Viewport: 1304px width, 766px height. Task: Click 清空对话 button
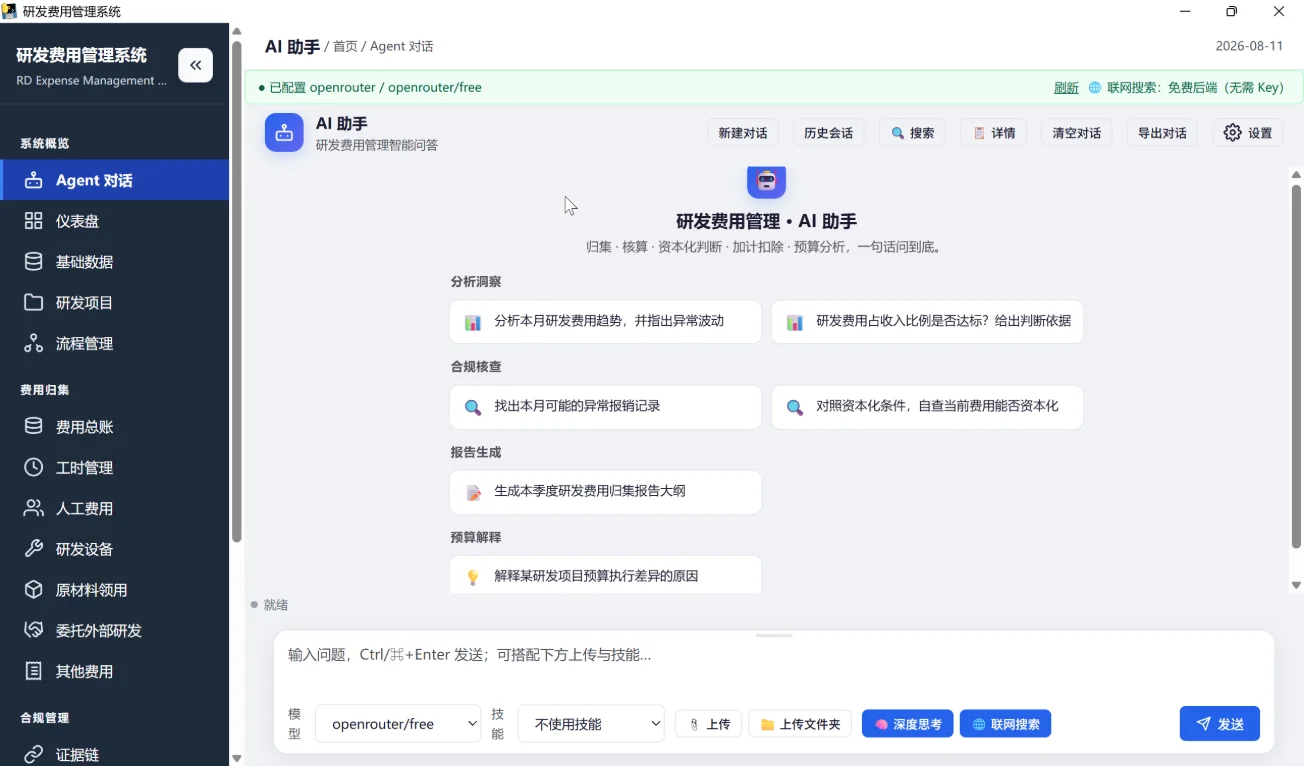(x=1077, y=133)
